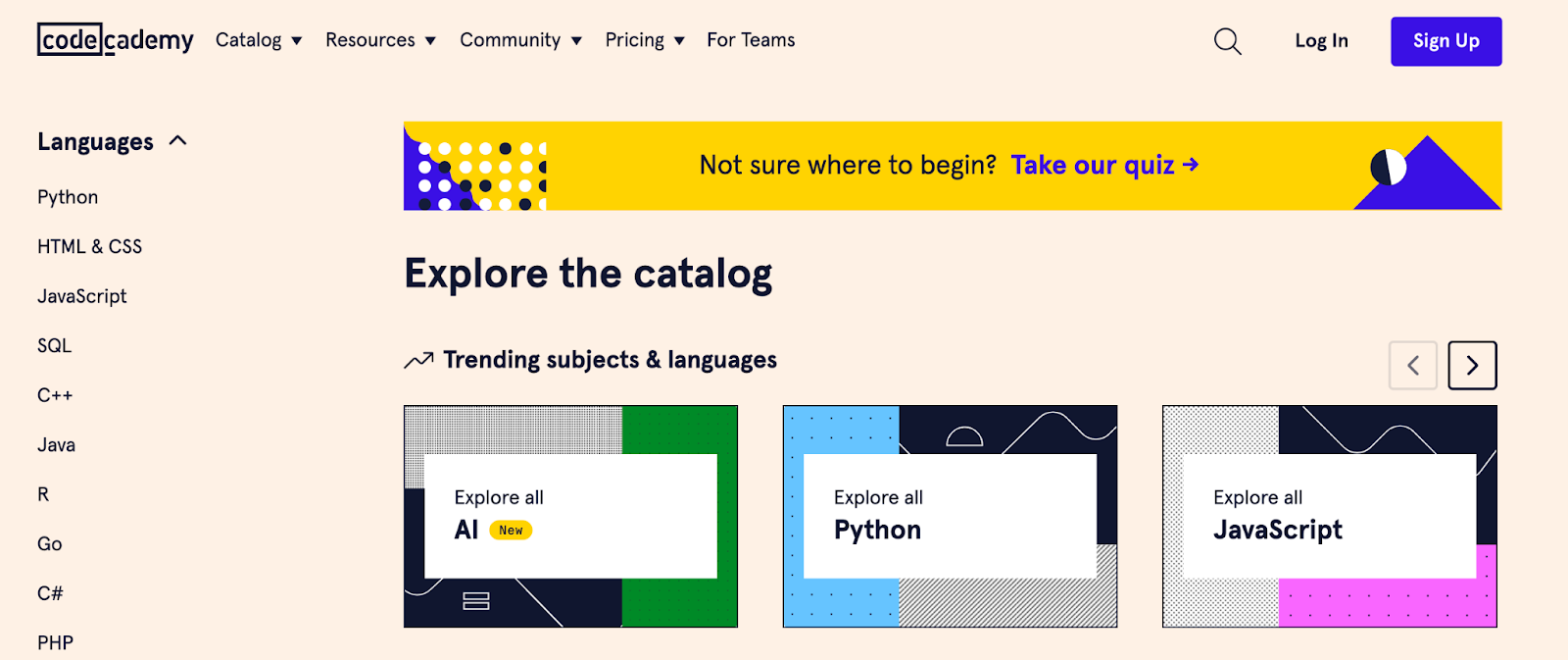The width and height of the screenshot is (1568, 660).
Task: Expand the Community dropdown menu
Action: (x=519, y=40)
